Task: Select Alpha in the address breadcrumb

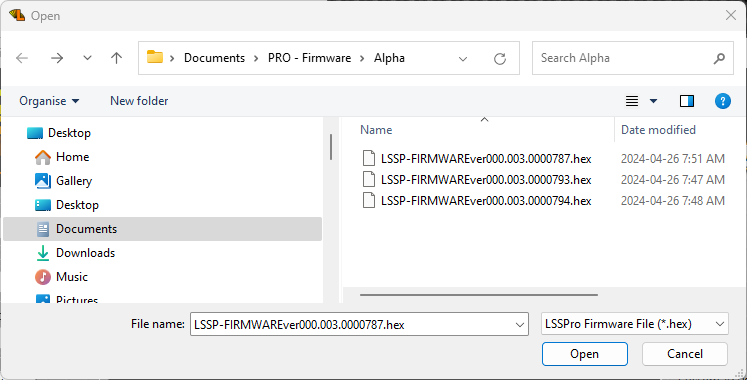Action: point(389,58)
